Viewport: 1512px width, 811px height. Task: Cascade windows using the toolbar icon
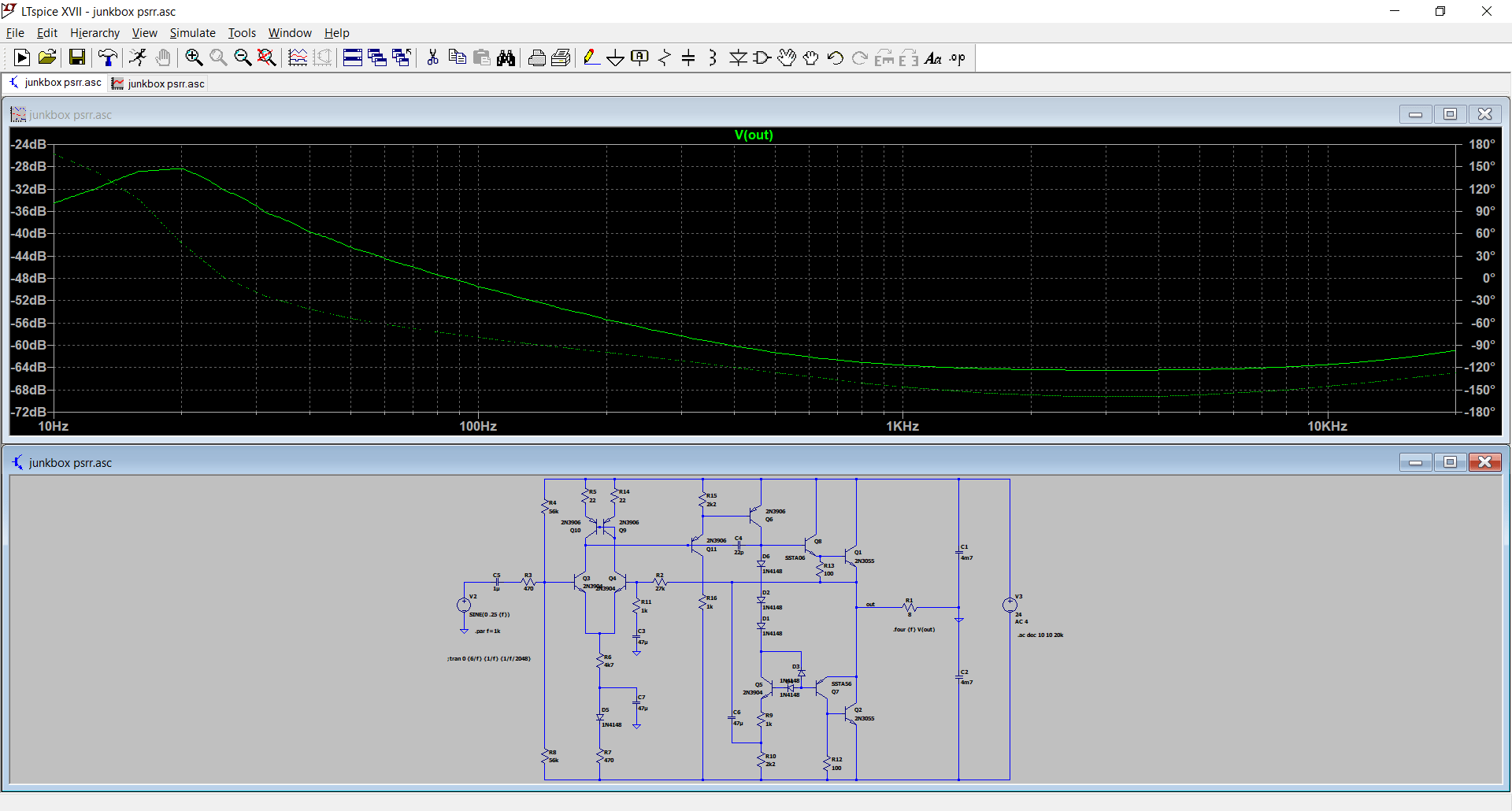[x=377, y=57]
